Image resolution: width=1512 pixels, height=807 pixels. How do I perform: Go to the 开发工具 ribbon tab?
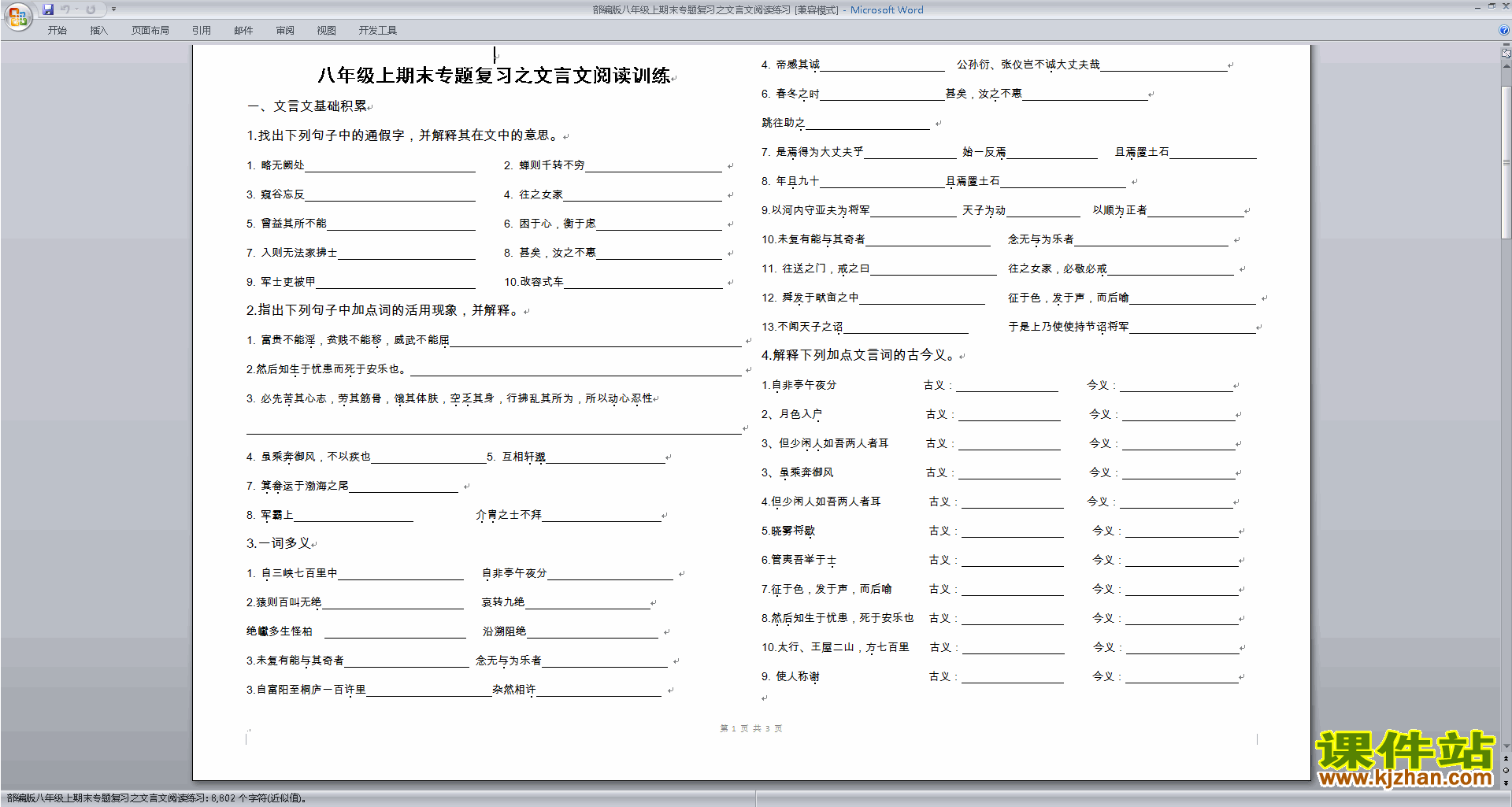(x=378, y=30)
